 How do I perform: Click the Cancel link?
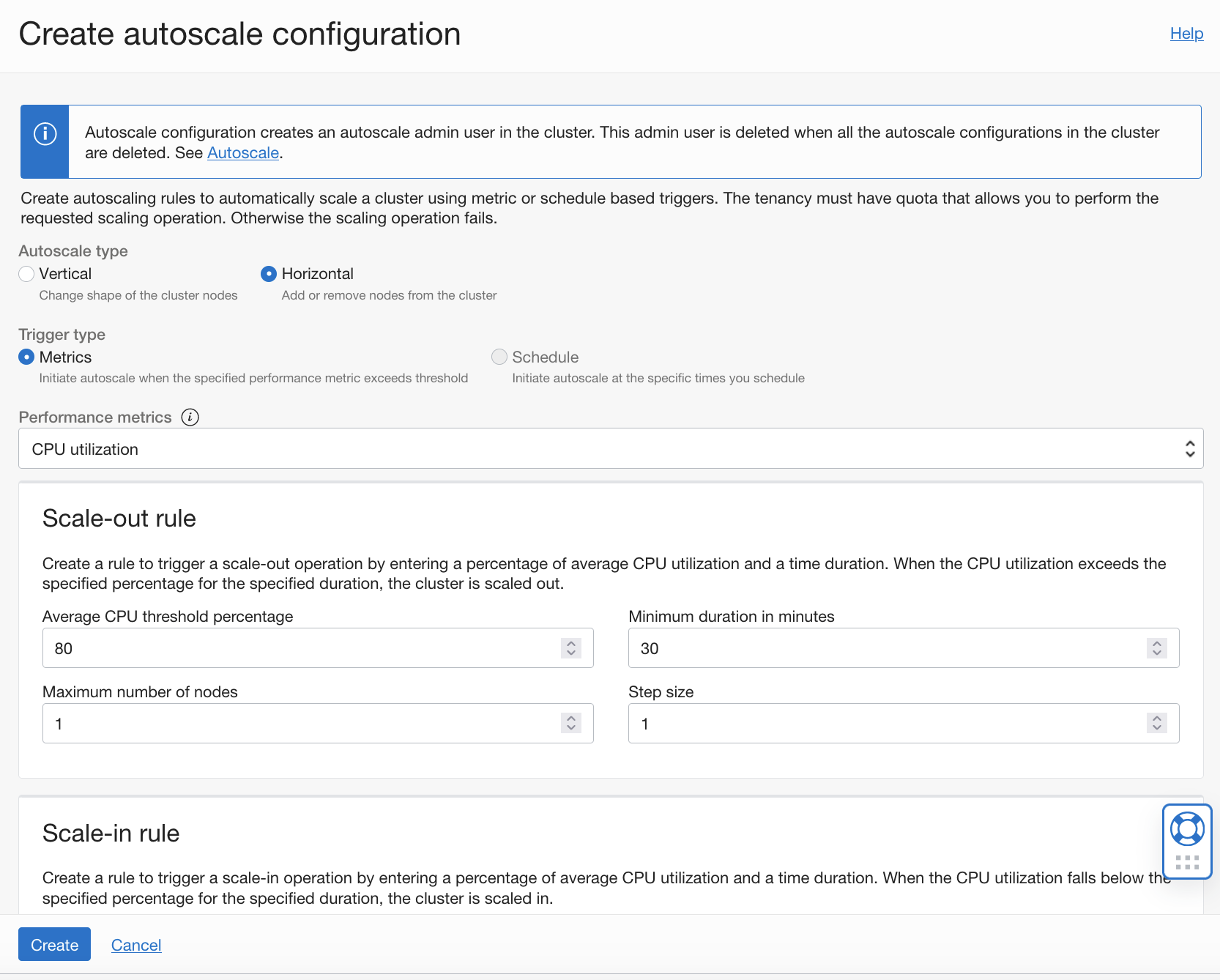[135, 944]
